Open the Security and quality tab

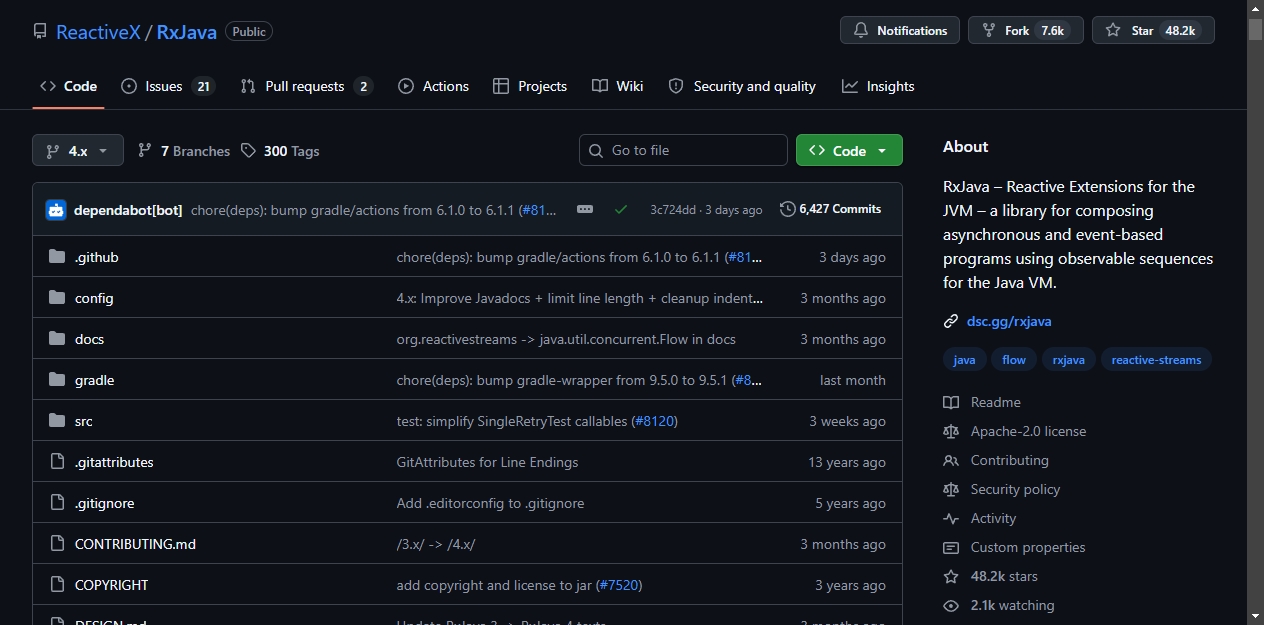742,86
